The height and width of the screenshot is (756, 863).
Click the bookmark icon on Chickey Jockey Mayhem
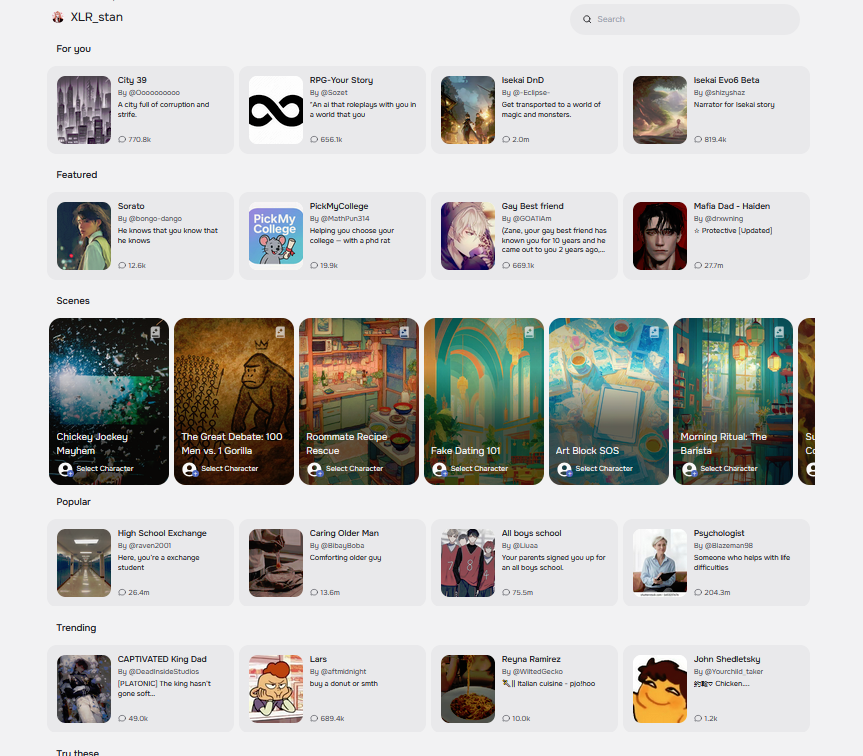tap(156, 332)
